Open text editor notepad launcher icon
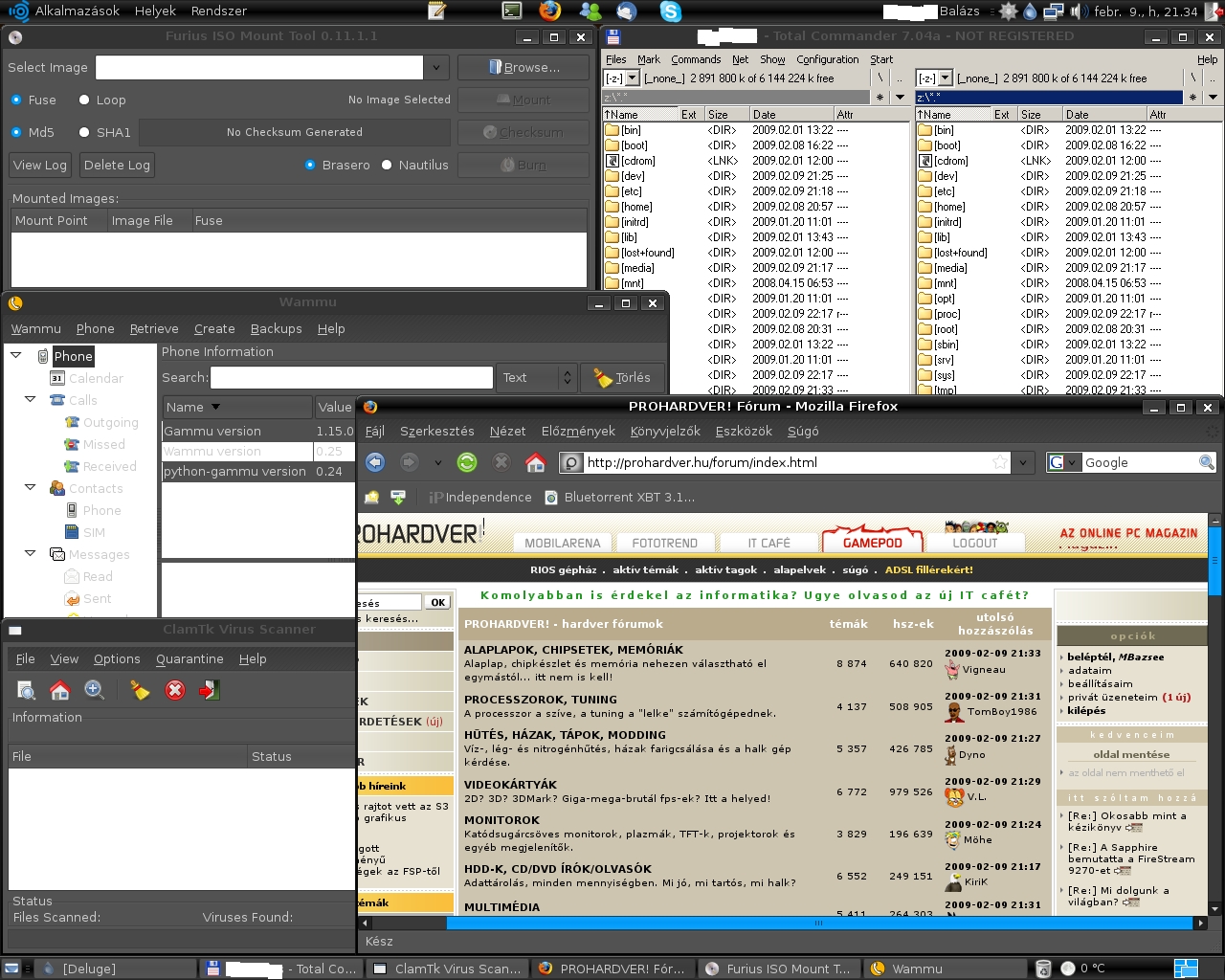The width and height of the screenshot is (1225, 980). [437, 11]
